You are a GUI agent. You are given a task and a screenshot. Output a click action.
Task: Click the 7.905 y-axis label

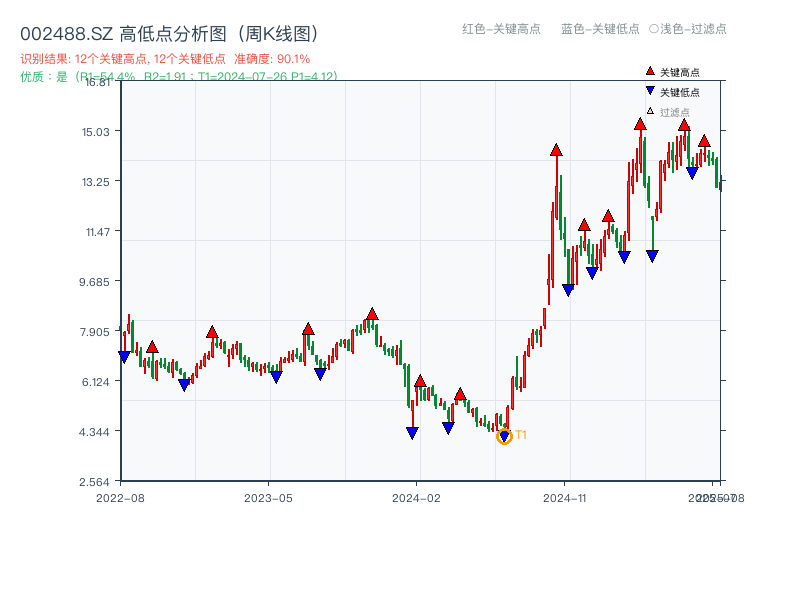[x=94, y=332]
